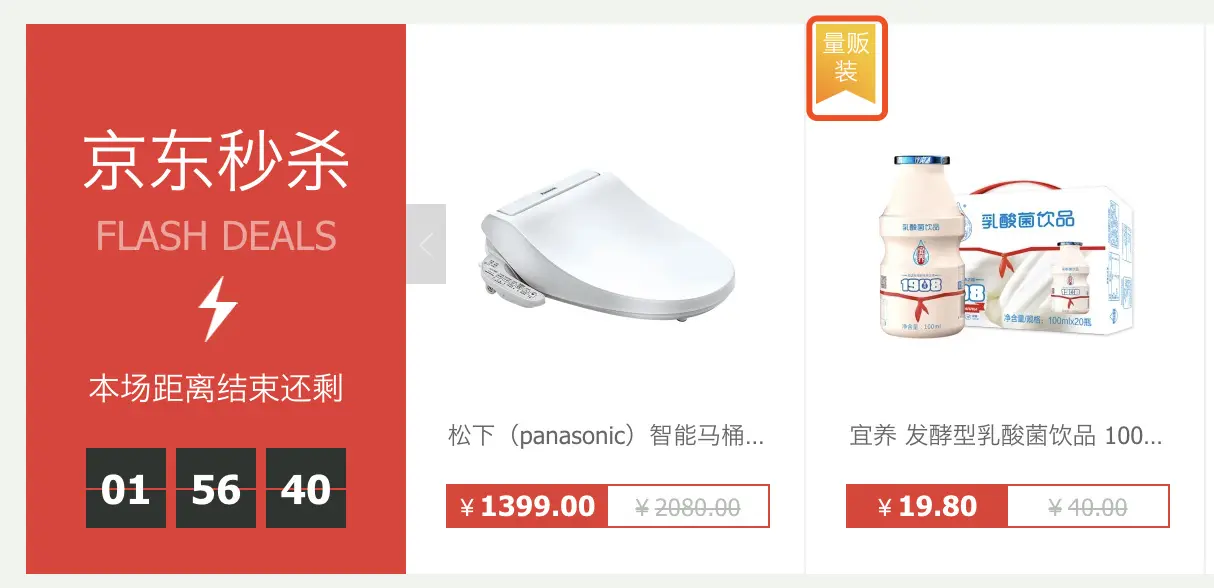Click the countdown seconds box showing 40
Image resolution: width=1214 pixels, height=588 pixels.
[x=306, y=488]
